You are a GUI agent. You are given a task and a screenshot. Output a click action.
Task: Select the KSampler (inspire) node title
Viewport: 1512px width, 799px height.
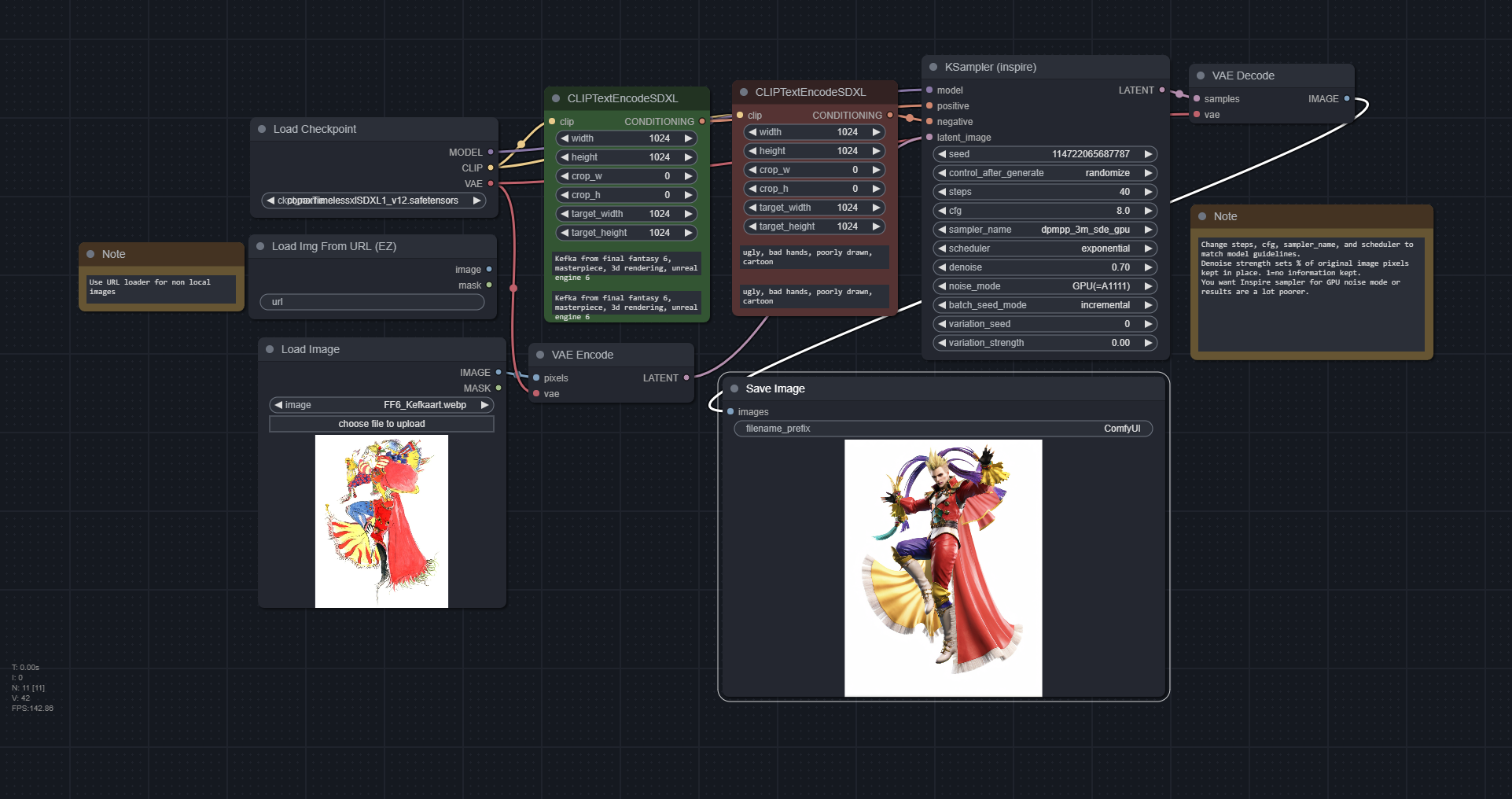pyautogui.click(x=991, y=67)
